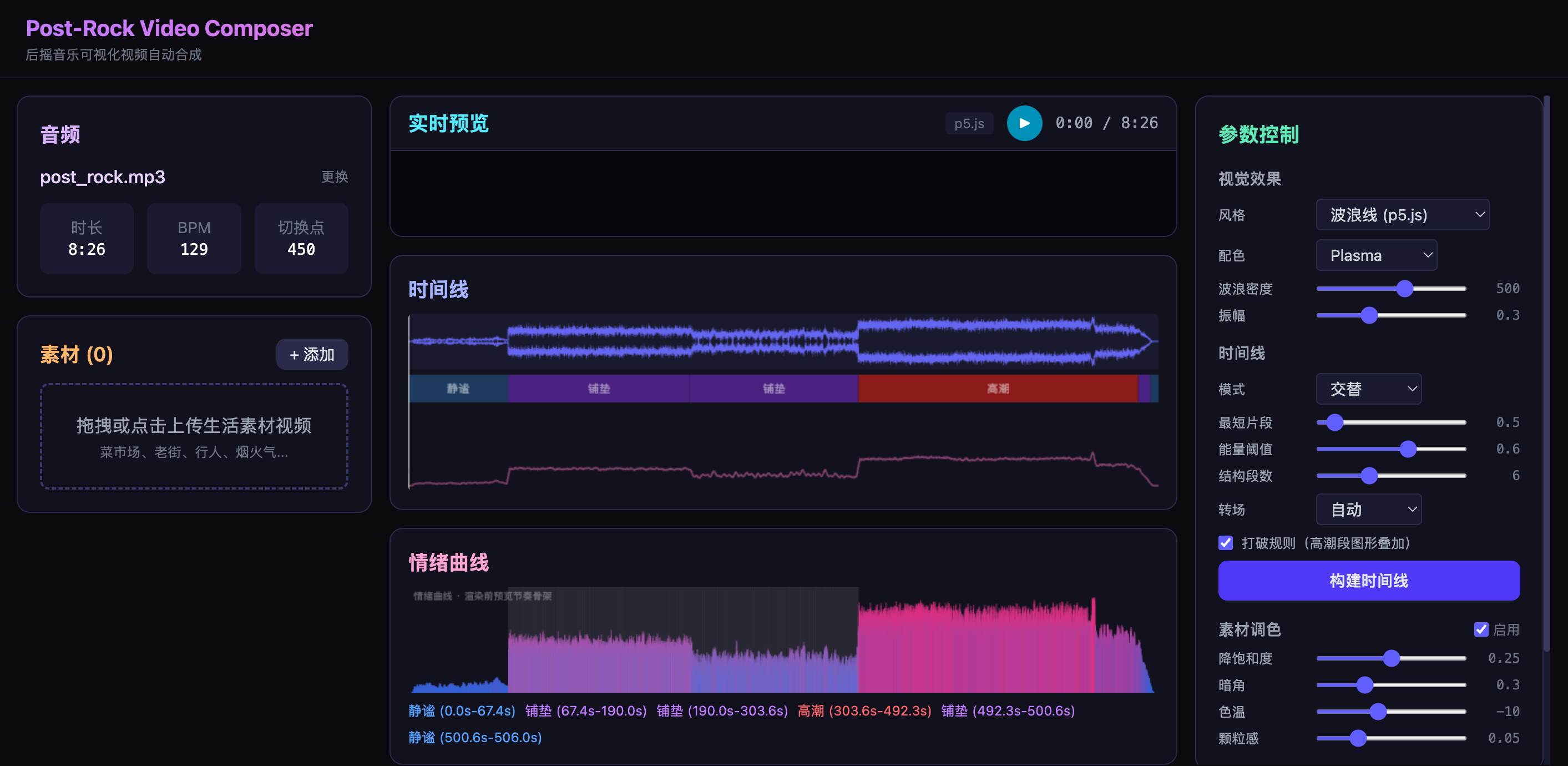Open the 配色 Plasma dropdown

(x=1375, y=255)
